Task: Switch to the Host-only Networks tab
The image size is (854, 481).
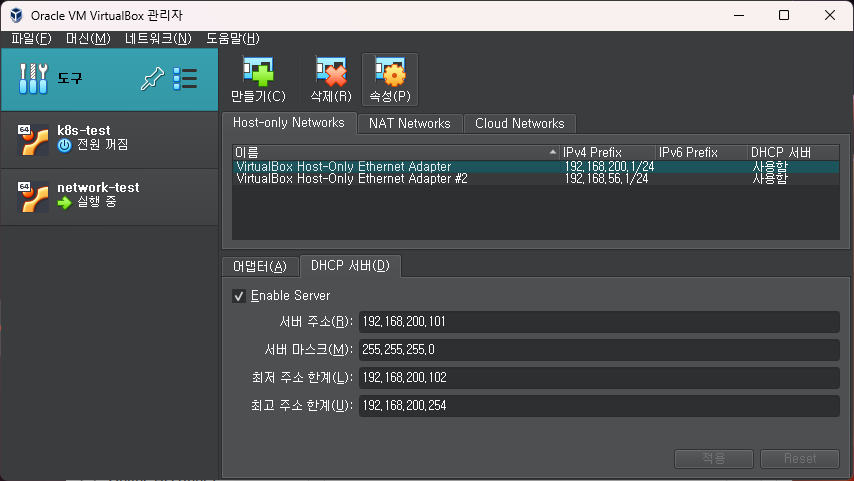Action: (x=289, y=123)
